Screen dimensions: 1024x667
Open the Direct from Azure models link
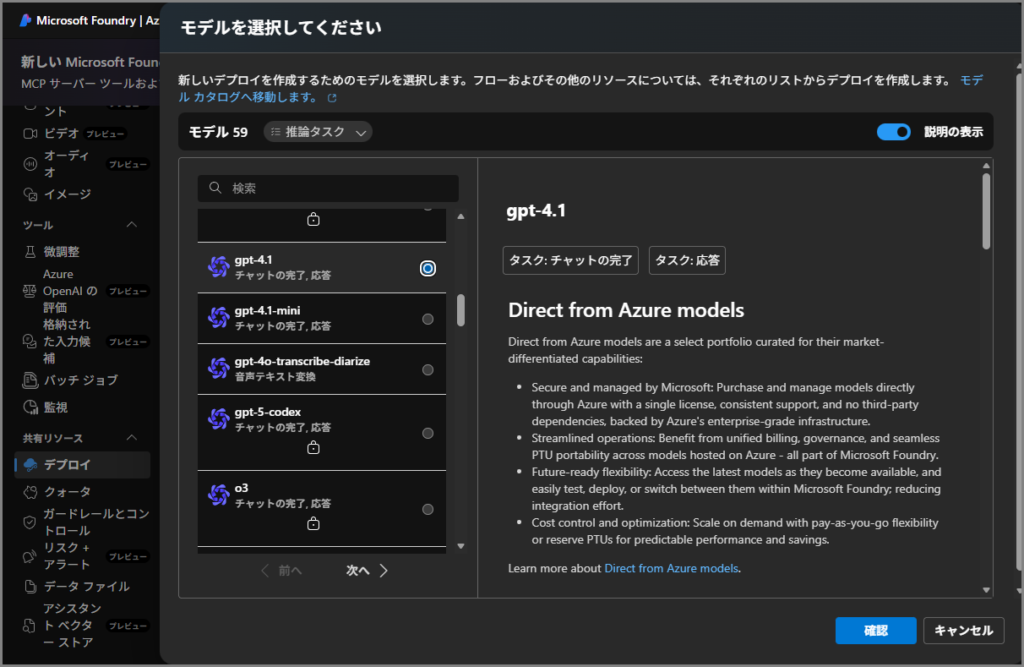(671, 568)
